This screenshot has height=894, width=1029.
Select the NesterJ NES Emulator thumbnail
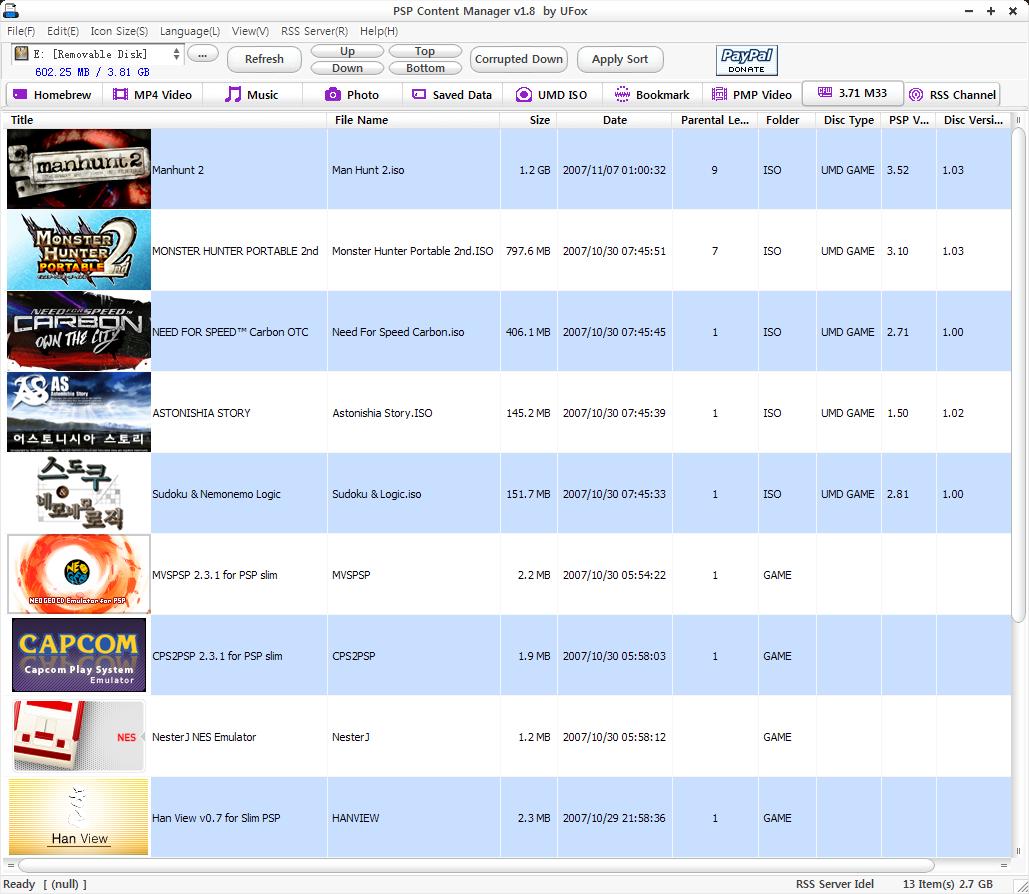[79, 736]
